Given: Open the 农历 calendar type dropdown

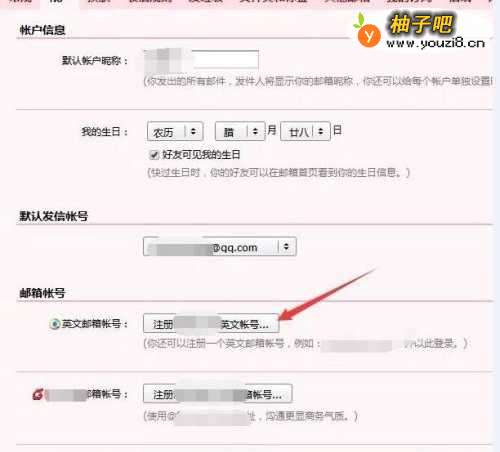Looking at the screenshot, I should tap(175, 132).
